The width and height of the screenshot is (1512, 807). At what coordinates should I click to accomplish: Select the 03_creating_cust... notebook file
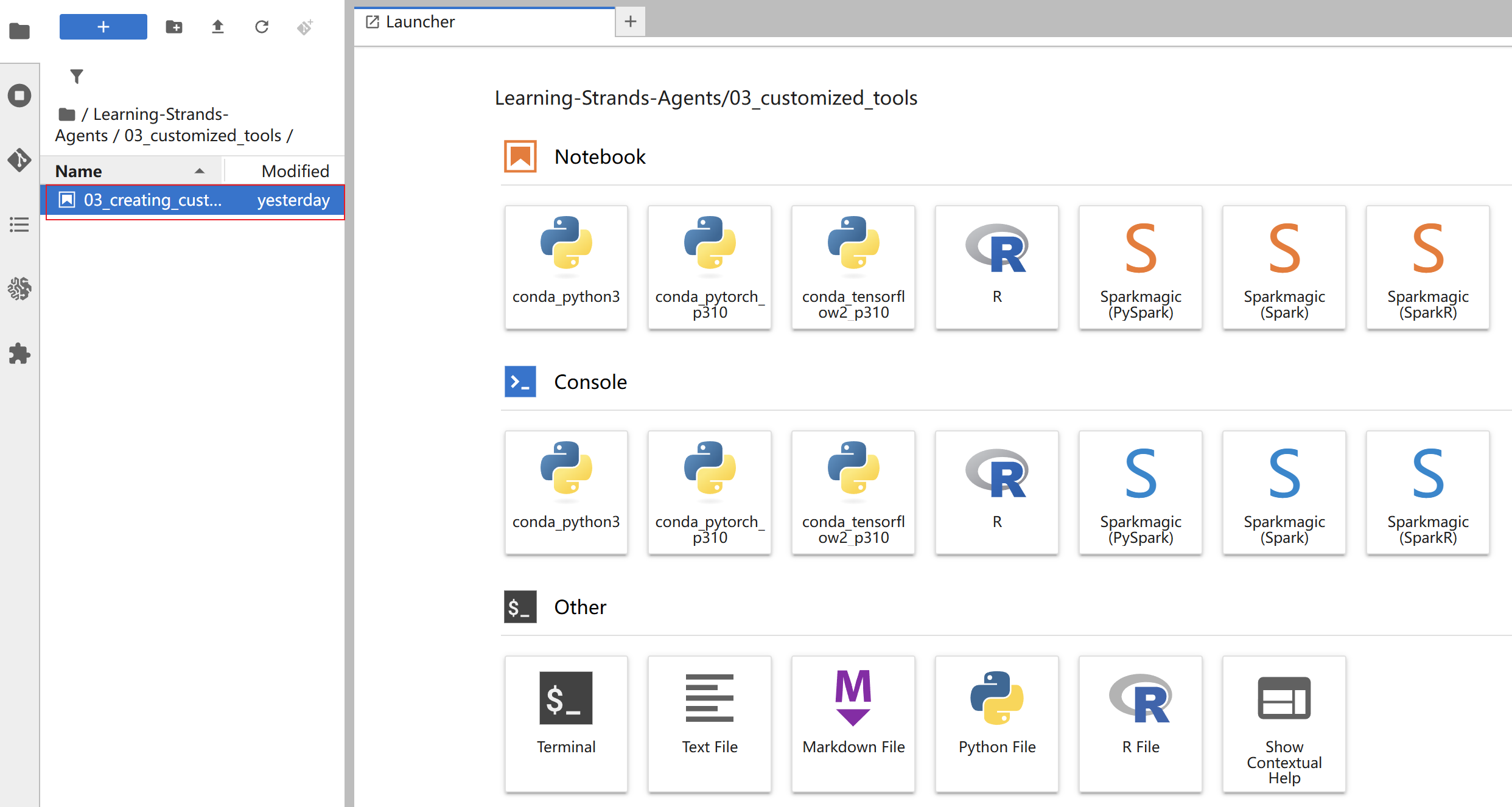[x=194, y=200]
